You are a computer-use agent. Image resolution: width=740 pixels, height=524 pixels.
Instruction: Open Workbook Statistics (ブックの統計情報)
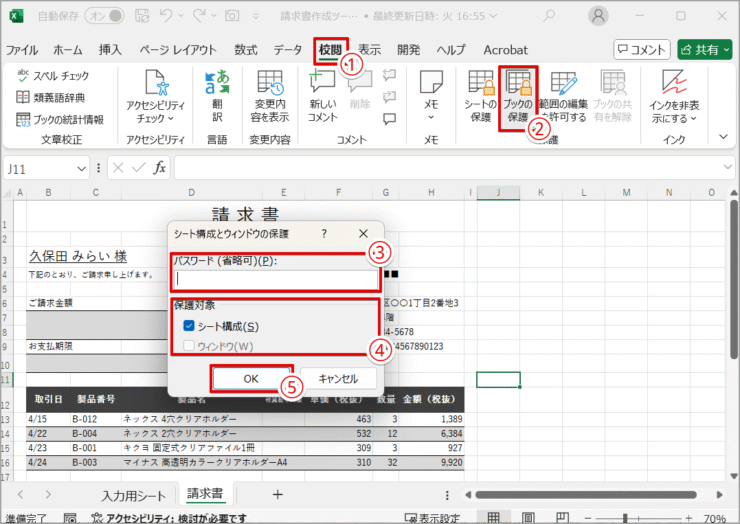pyautogui.click(x=59, y=119)
